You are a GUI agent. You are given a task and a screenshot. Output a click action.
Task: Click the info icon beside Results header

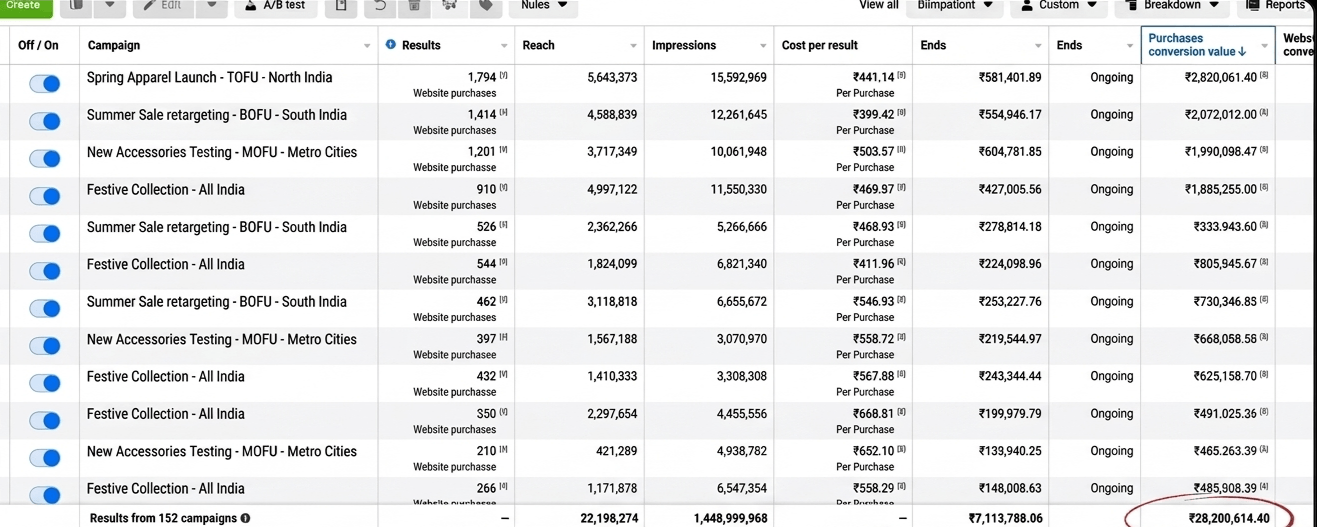coord(391,45)
